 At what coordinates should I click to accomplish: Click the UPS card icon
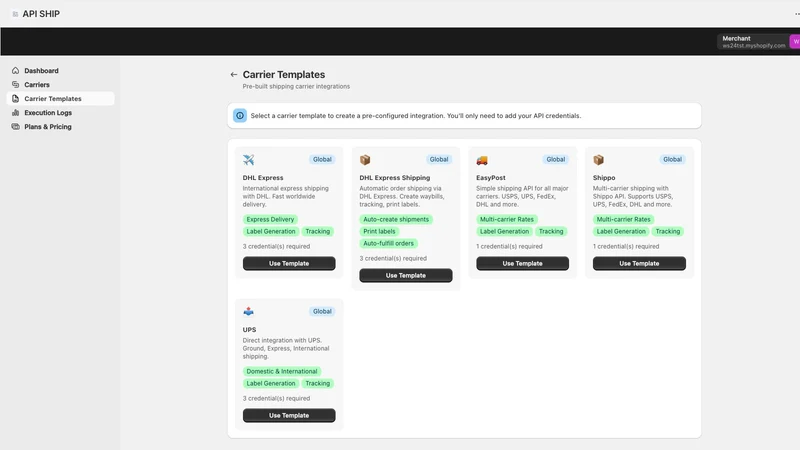coord(248,311)
